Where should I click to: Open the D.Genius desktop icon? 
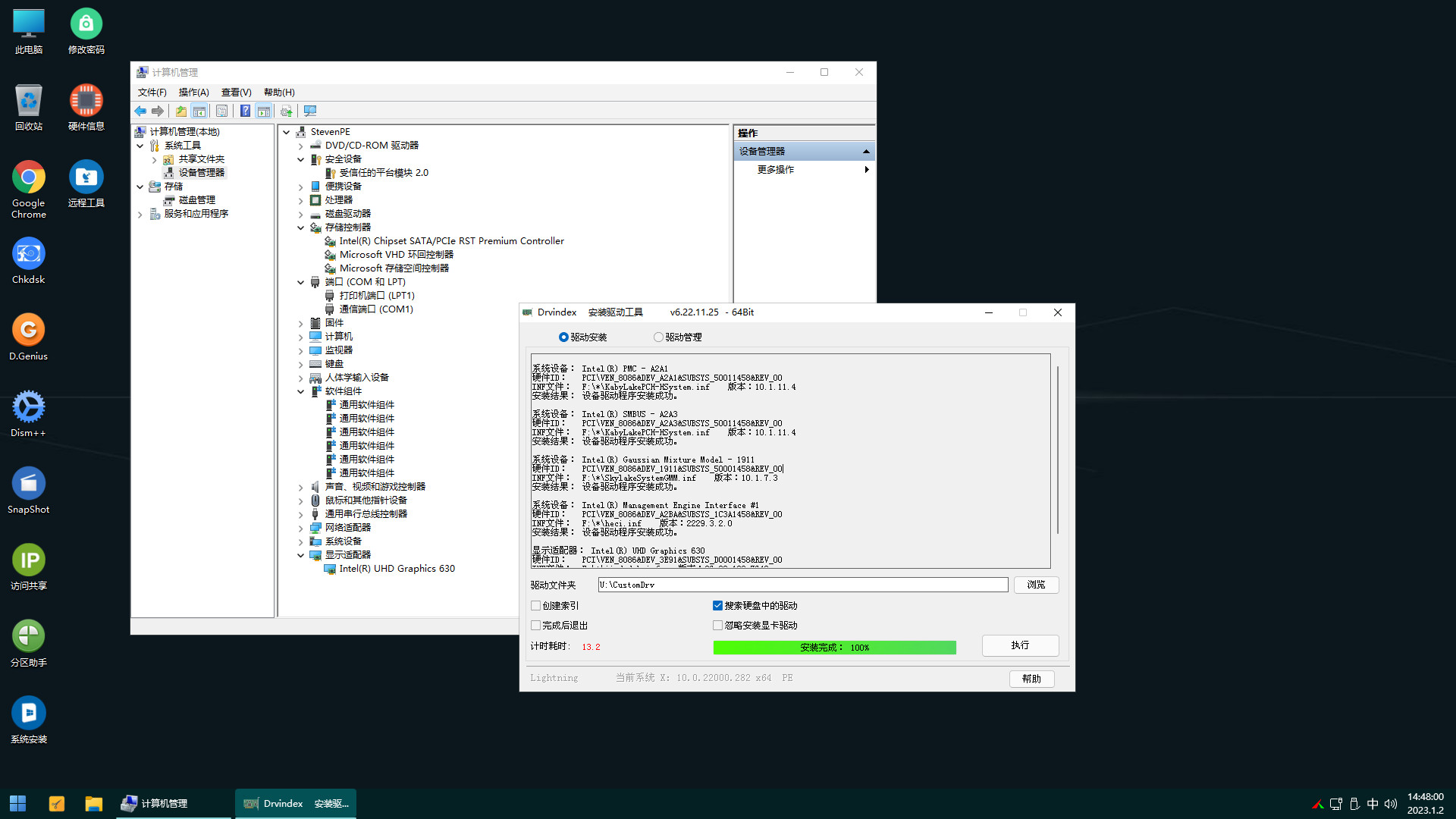(29, 337)
